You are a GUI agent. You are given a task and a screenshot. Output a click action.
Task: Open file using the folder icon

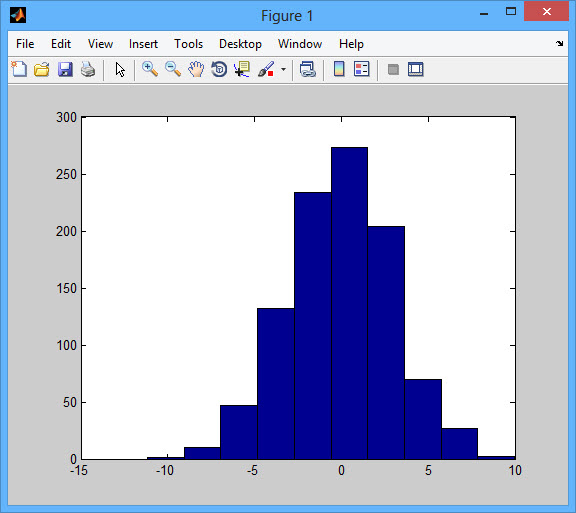42,69
